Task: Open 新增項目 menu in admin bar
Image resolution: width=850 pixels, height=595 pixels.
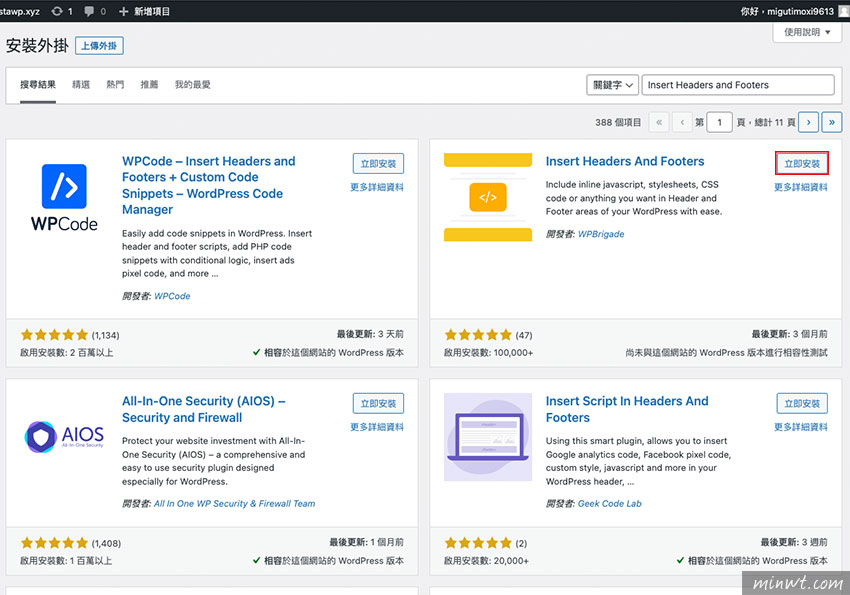Action: tap(144, 11)
